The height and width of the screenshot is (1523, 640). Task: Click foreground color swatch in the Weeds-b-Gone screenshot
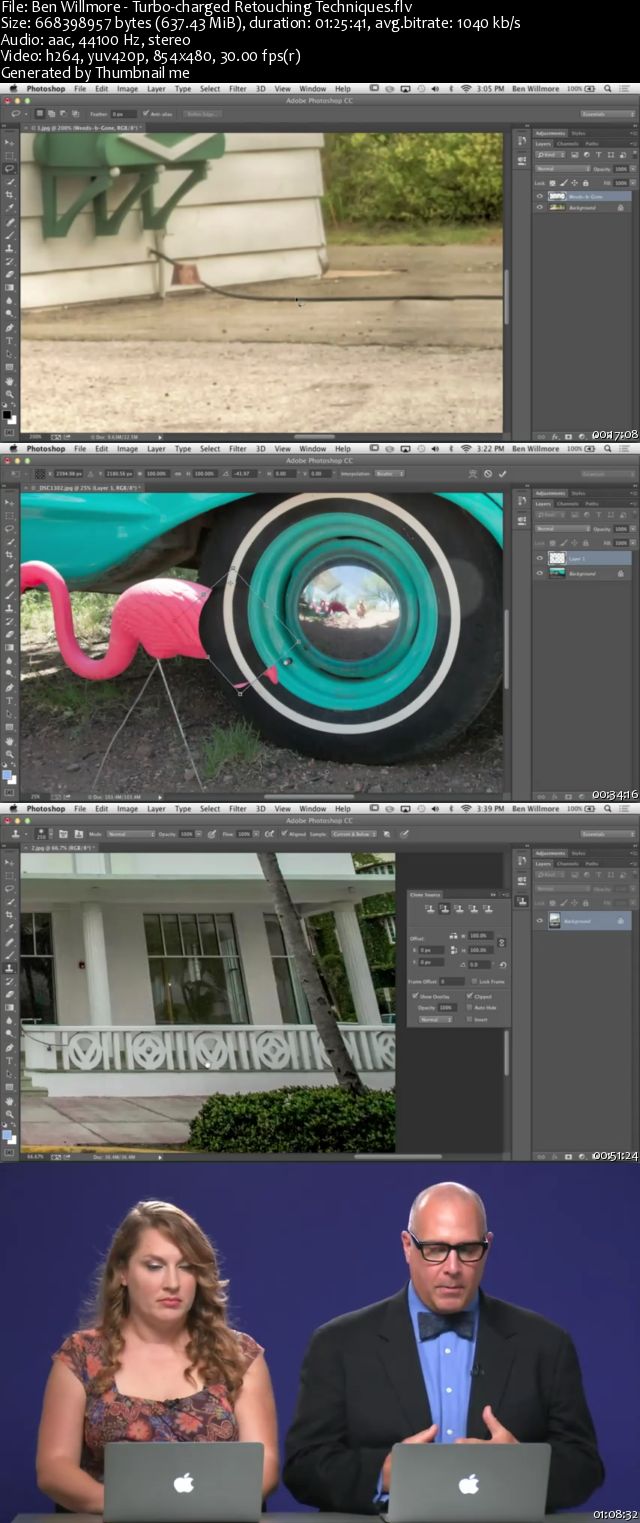[x=6, y=414]
